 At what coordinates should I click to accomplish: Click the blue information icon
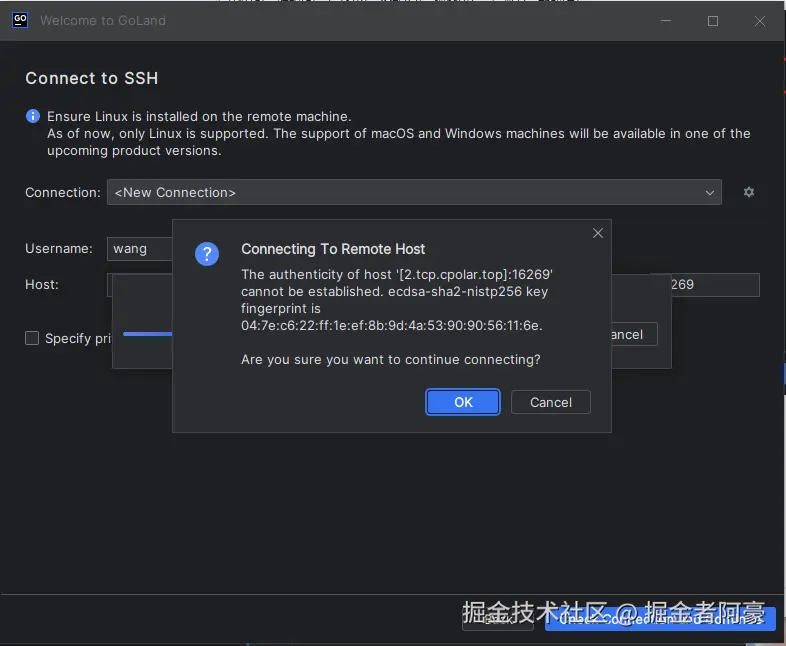tap(33, 116)
